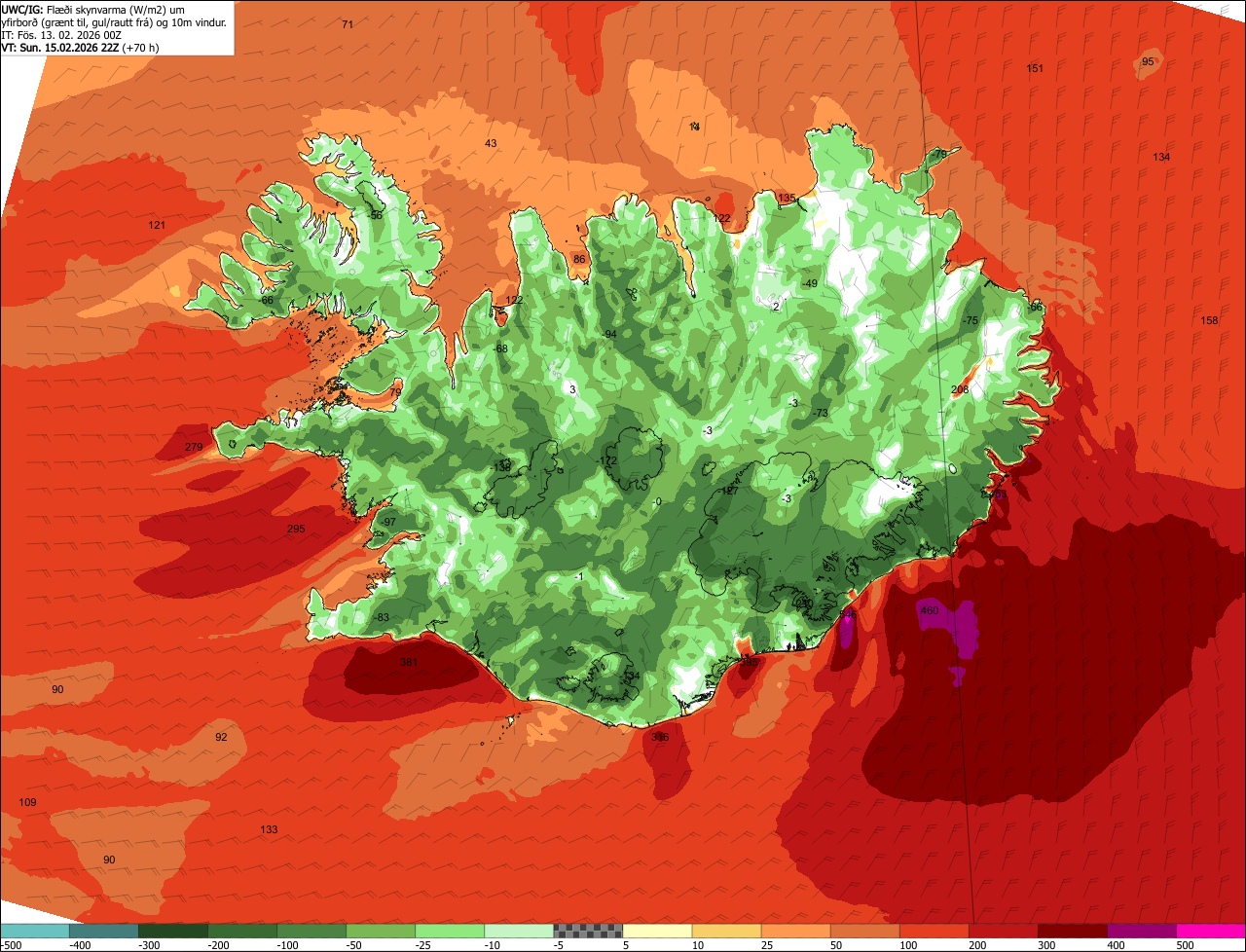Click the map value 133 in the southwest sea

269,829
